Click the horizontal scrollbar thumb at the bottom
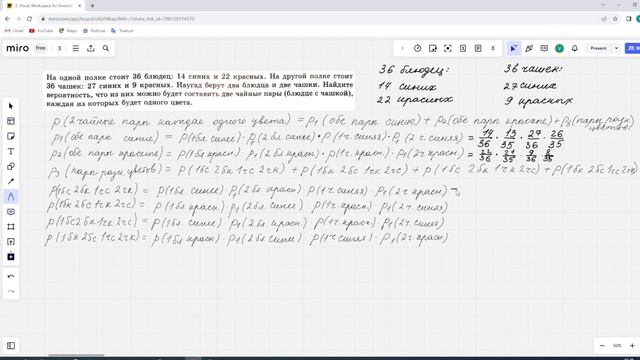 coord(76,355)
